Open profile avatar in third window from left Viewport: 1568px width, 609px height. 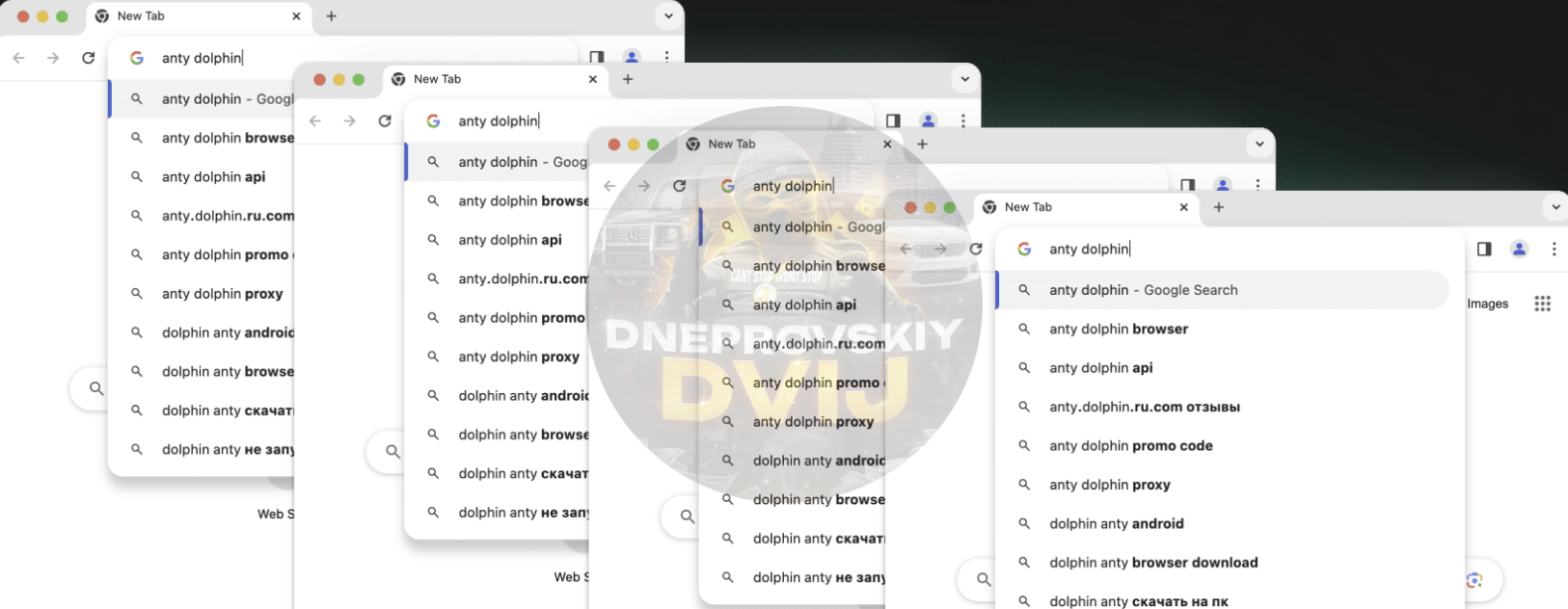1223,185
